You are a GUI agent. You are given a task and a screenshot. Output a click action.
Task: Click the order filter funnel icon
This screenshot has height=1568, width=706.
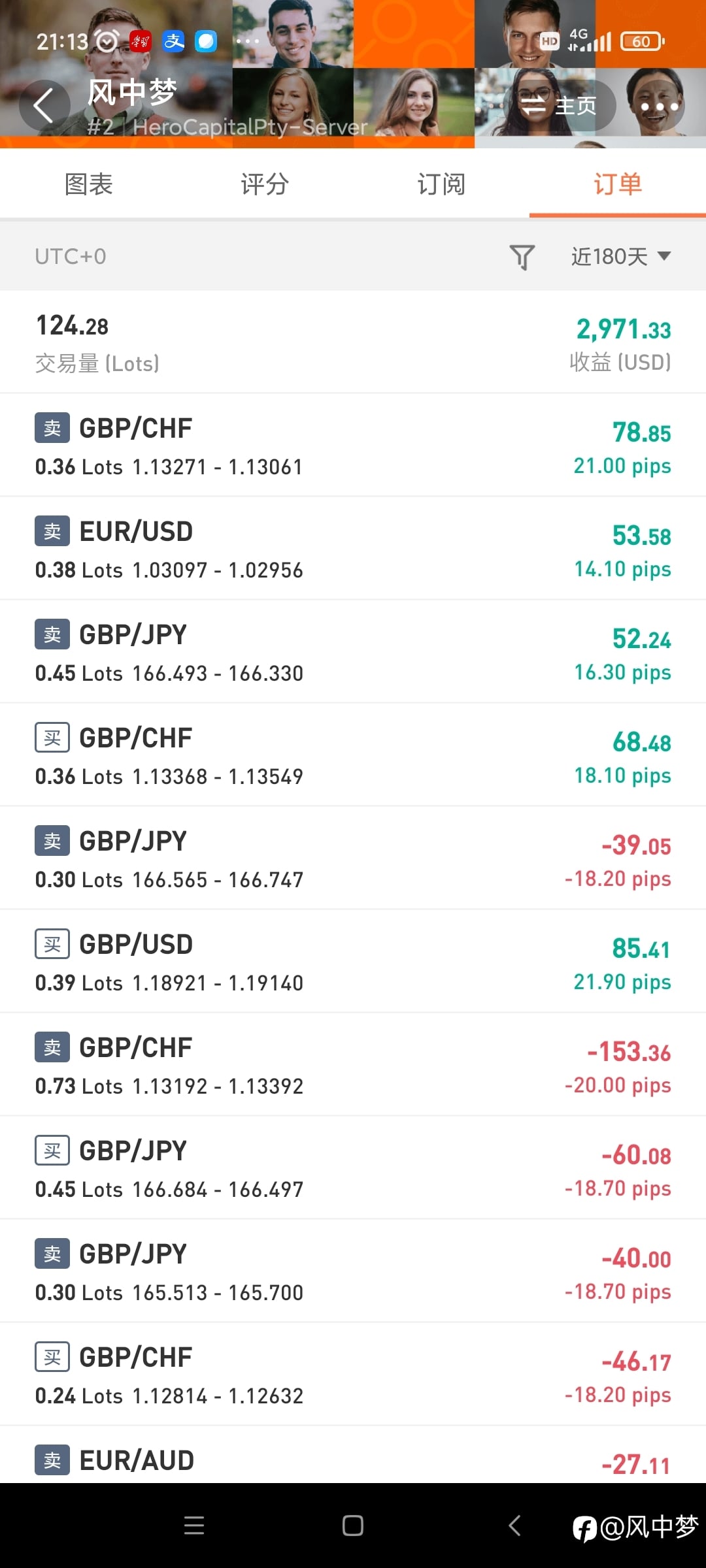(x=522, y=257)
